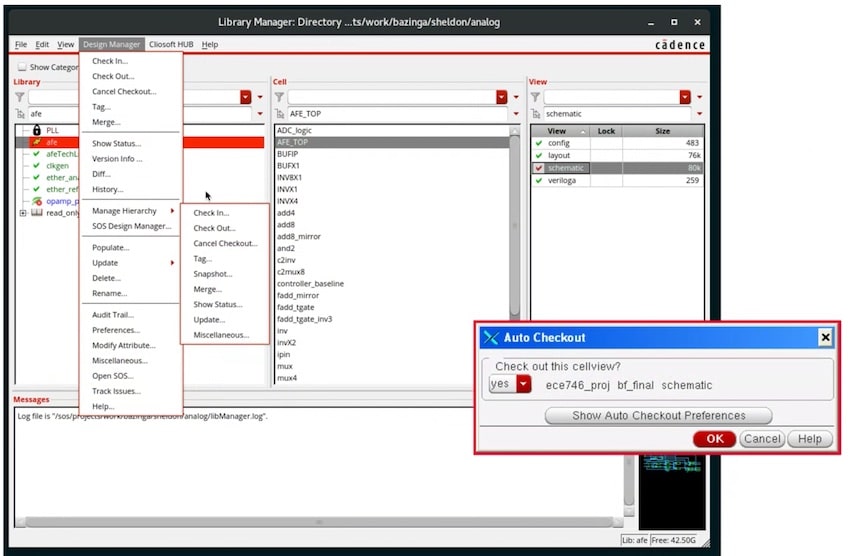Open the Edit menu

(x=42, y=44)
